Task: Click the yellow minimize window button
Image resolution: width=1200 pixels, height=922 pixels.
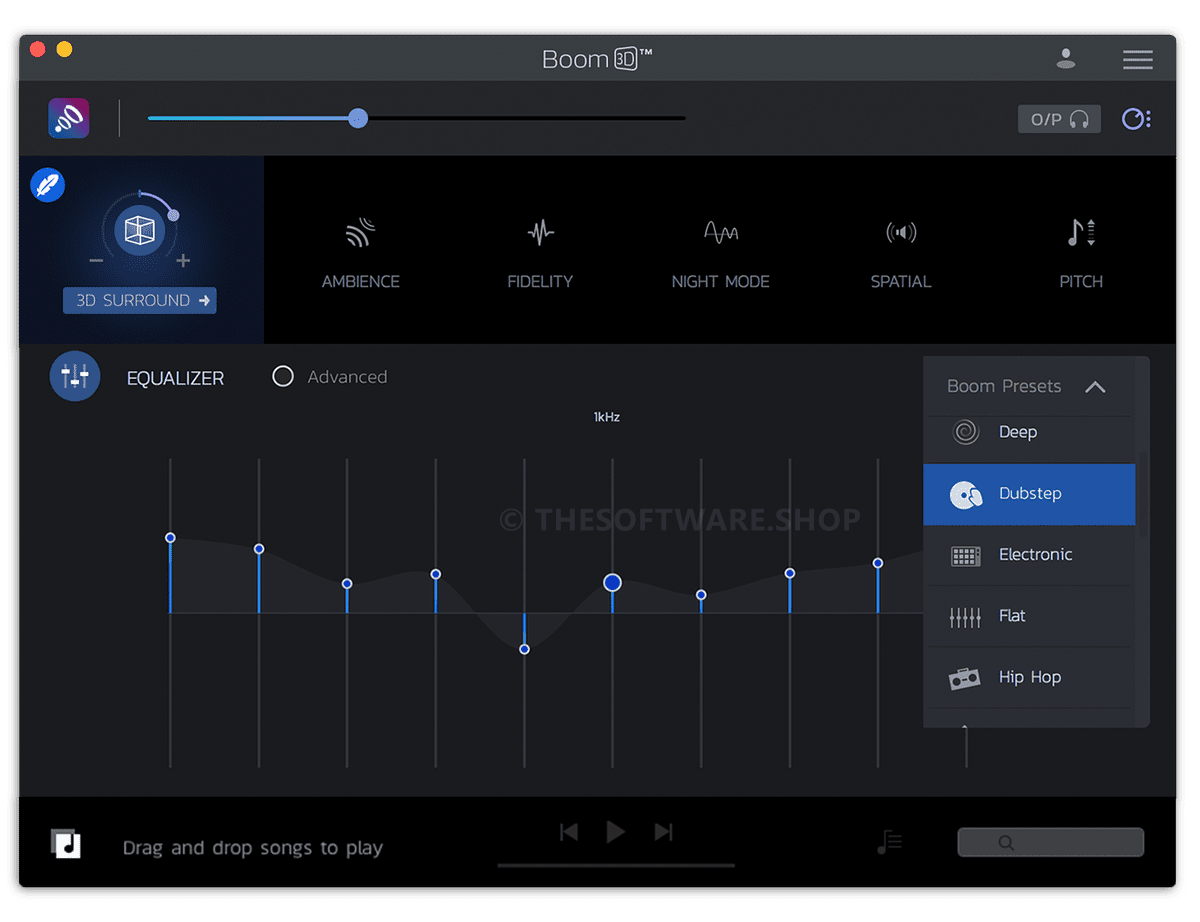Action: (64, 49)
